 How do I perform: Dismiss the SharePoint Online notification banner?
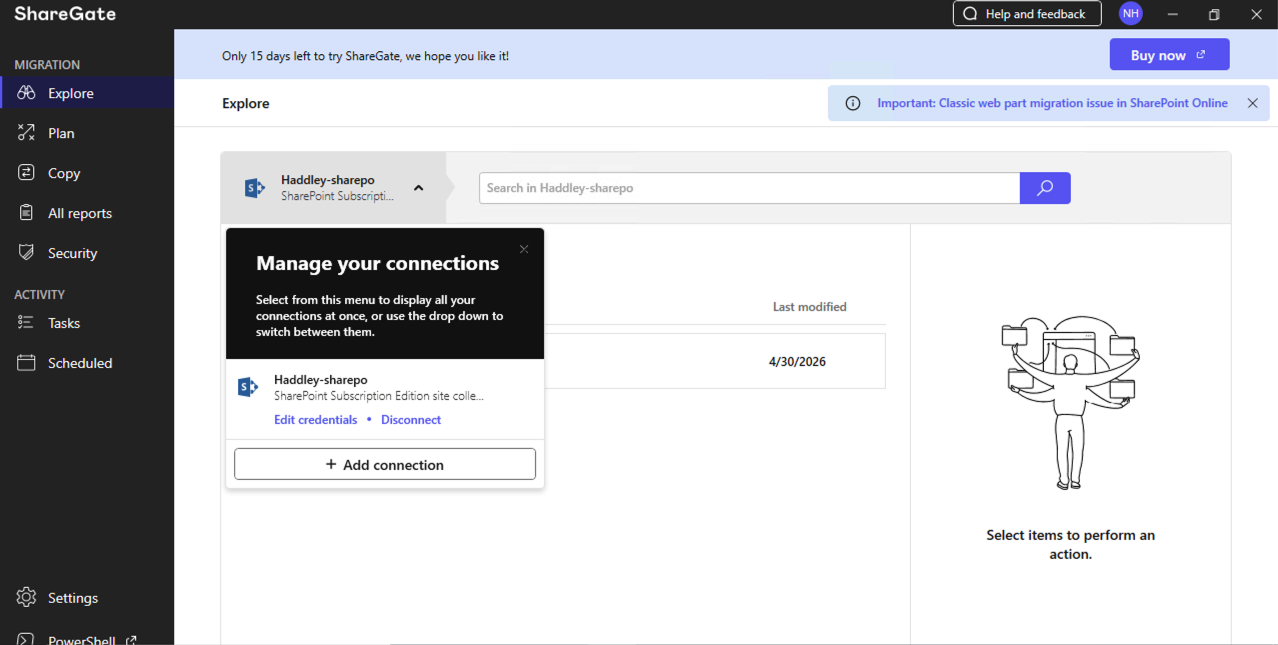pyautogui.click(x=1252, y=103)
